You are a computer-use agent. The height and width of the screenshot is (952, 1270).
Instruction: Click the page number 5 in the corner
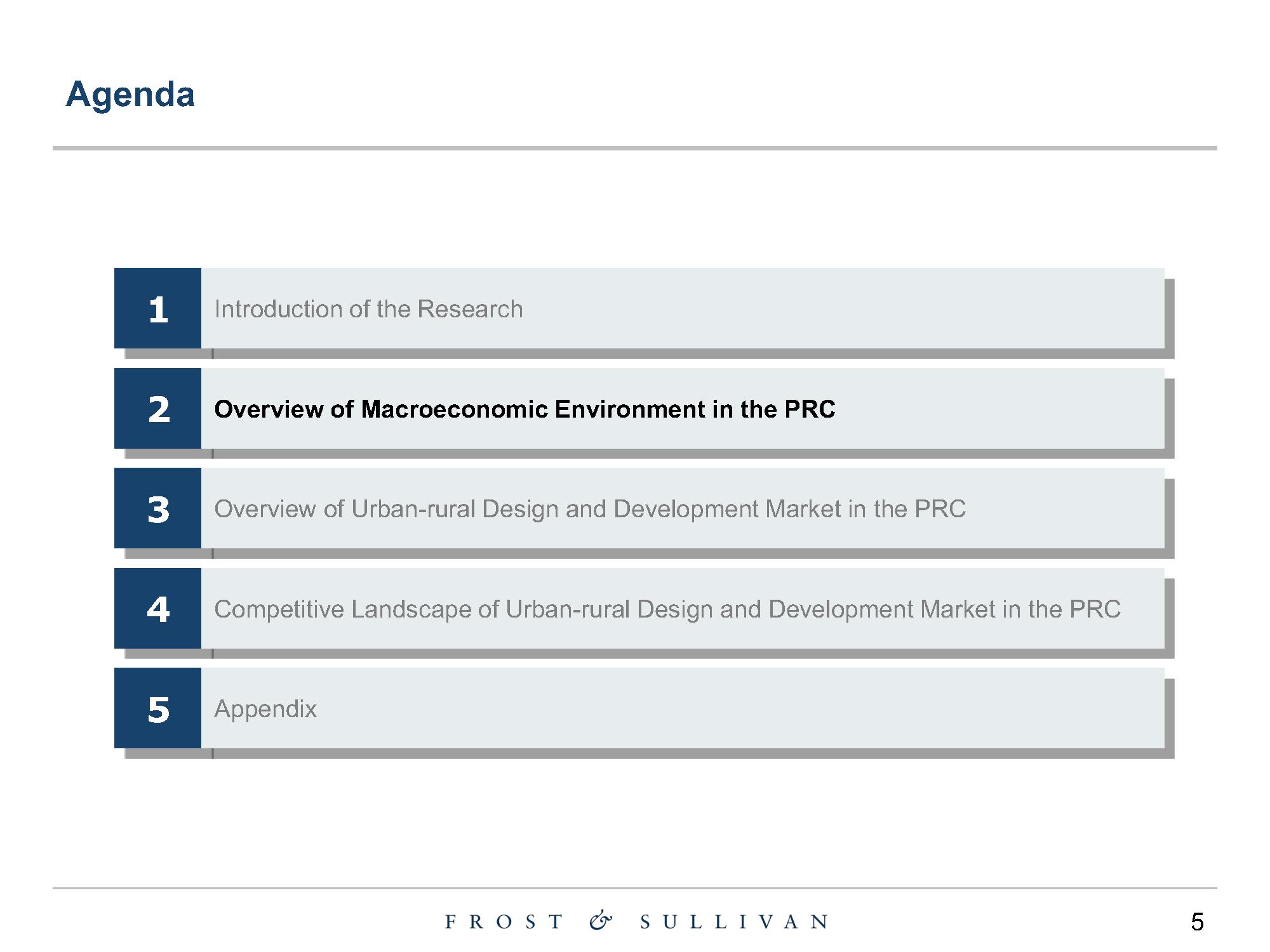(1197, 922)
